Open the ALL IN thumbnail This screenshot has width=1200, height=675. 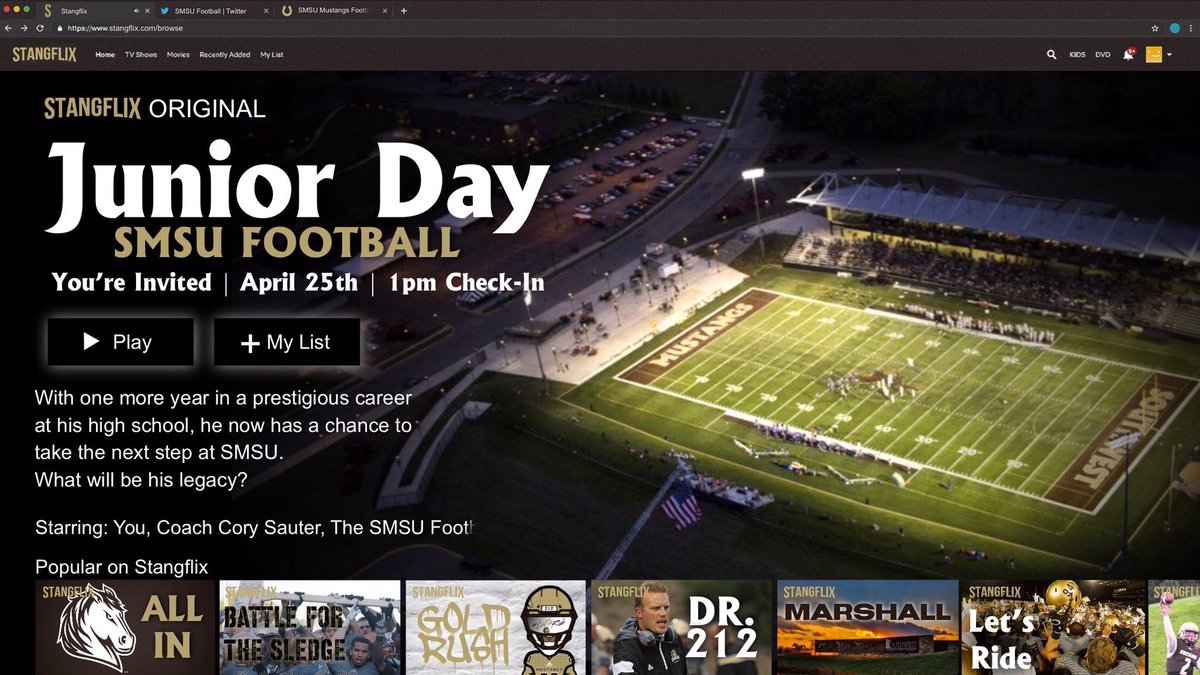[125, 628]
